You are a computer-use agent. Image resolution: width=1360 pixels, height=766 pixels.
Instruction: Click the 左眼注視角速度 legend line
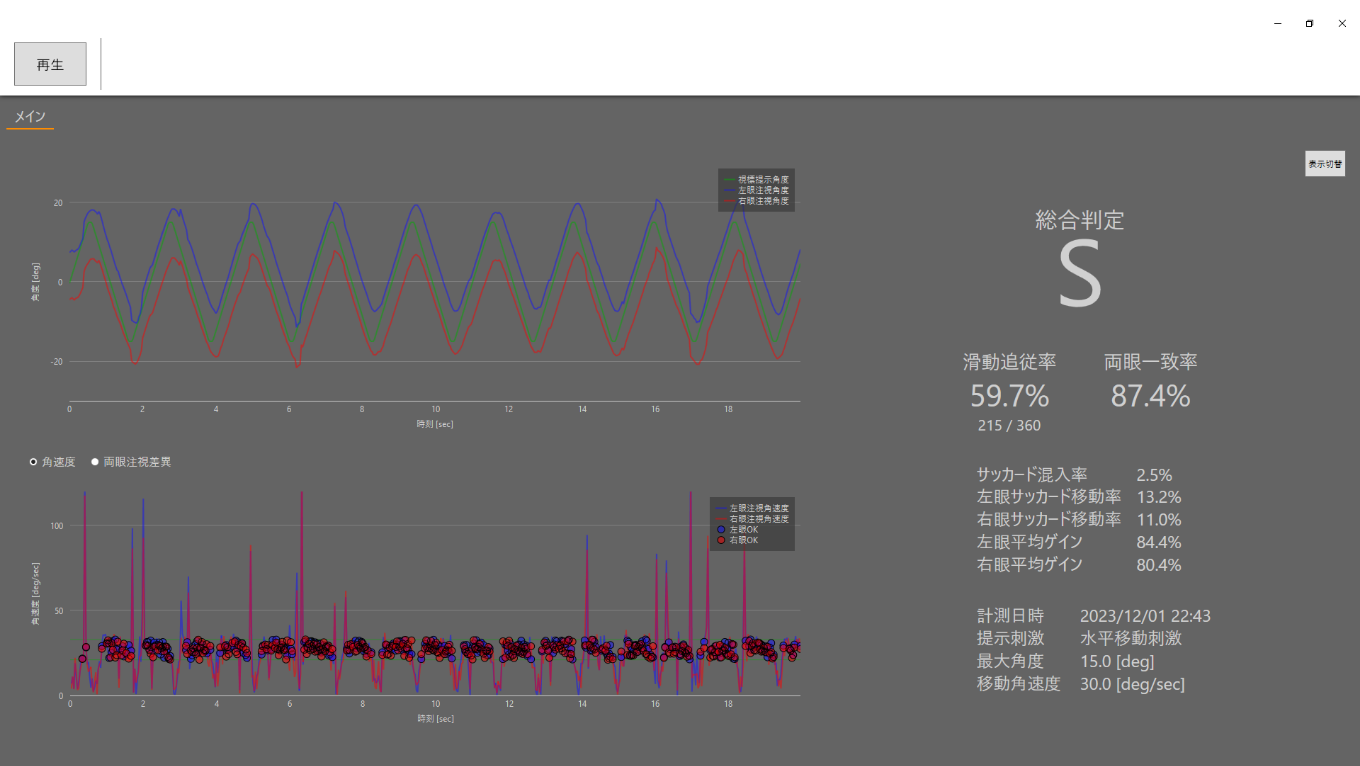(x=757, y=508)
